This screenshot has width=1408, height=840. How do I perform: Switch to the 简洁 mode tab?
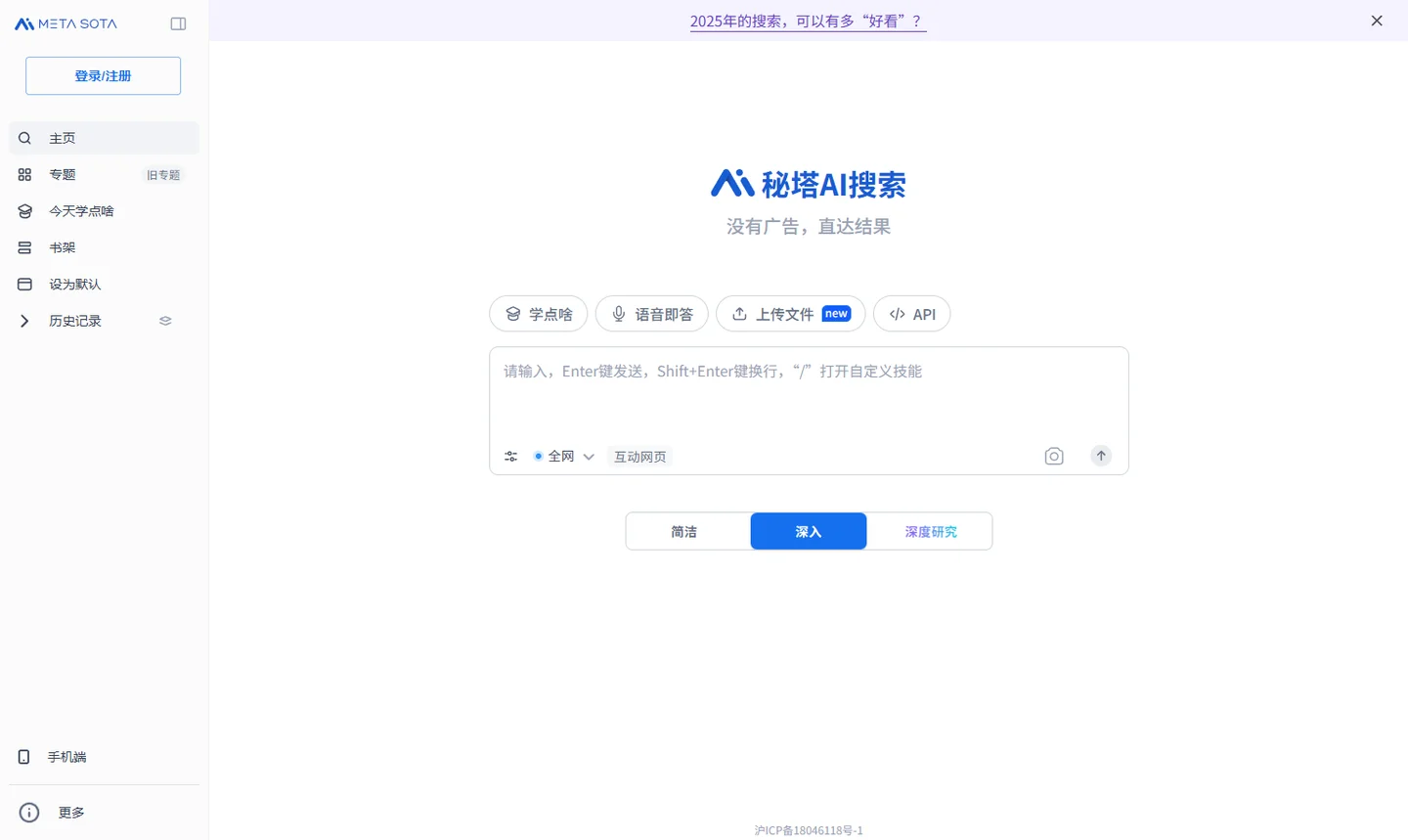point(684,531)
